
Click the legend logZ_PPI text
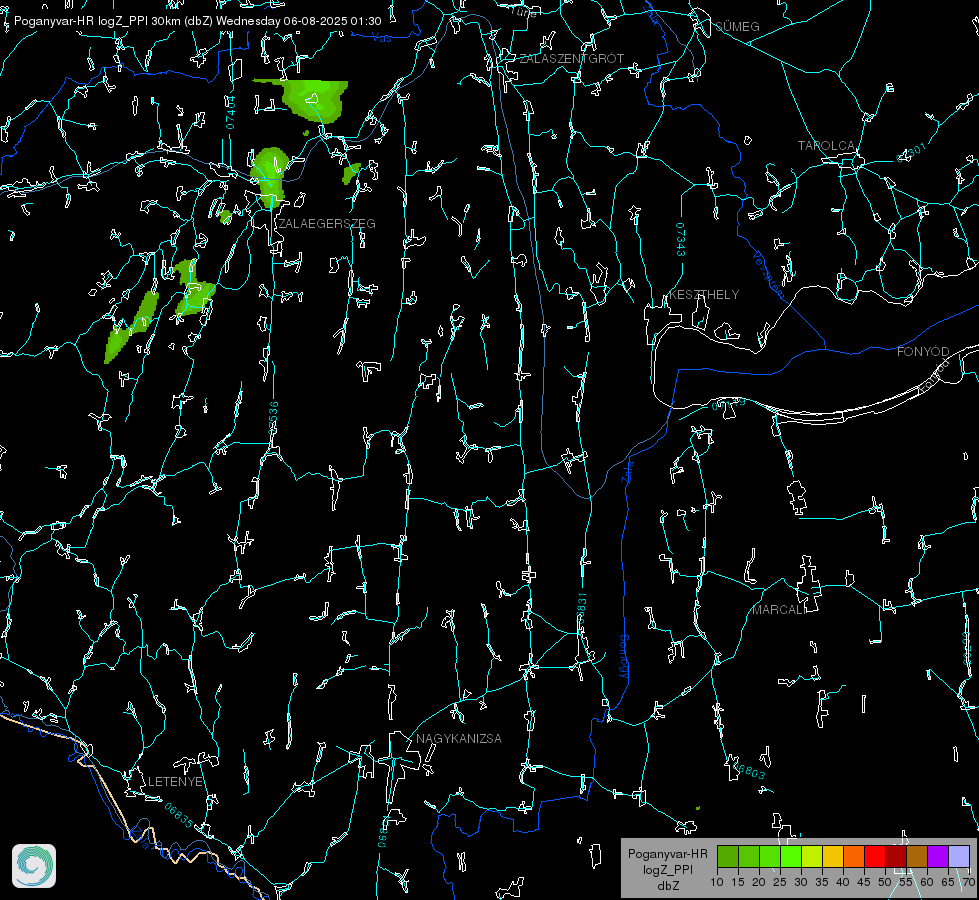668,869
